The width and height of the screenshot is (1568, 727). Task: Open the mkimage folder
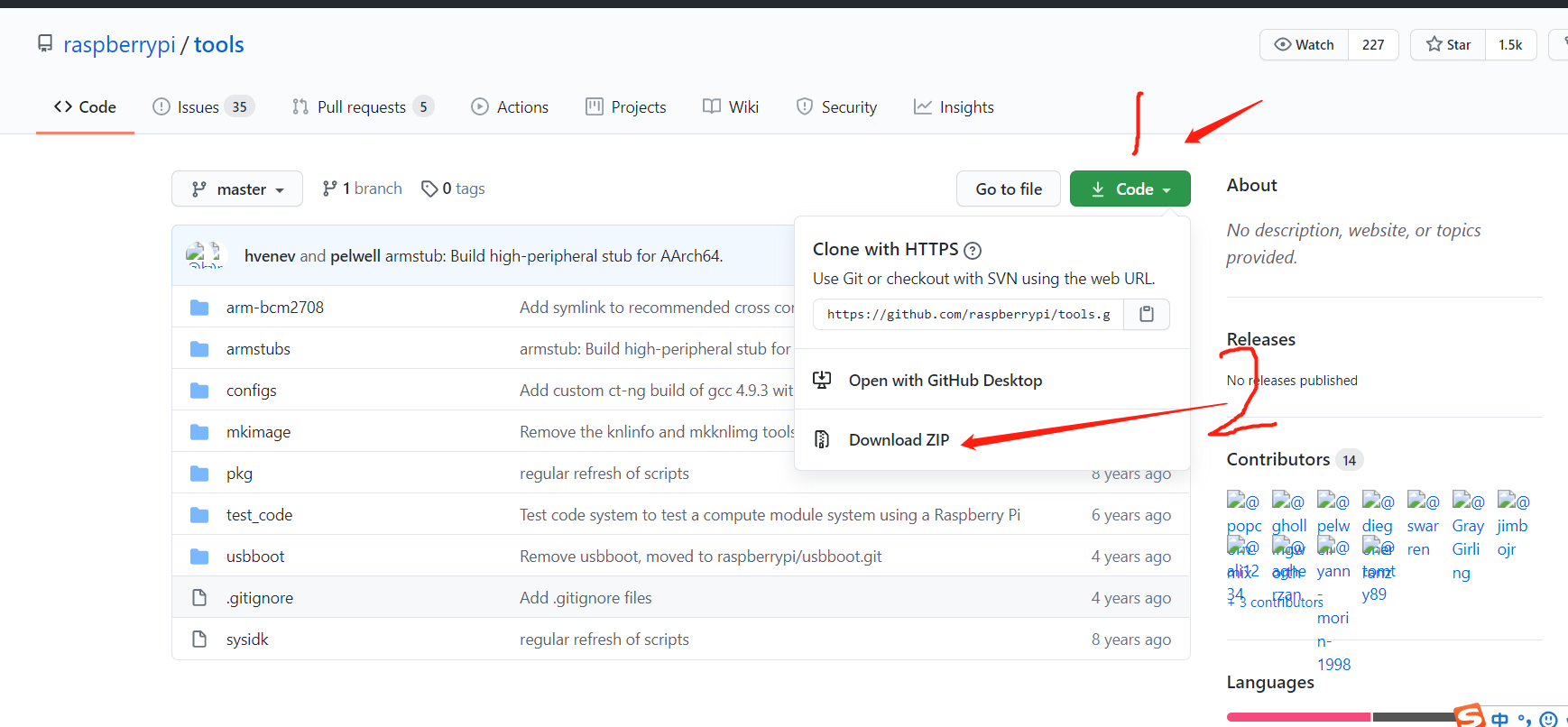[258, 432]
